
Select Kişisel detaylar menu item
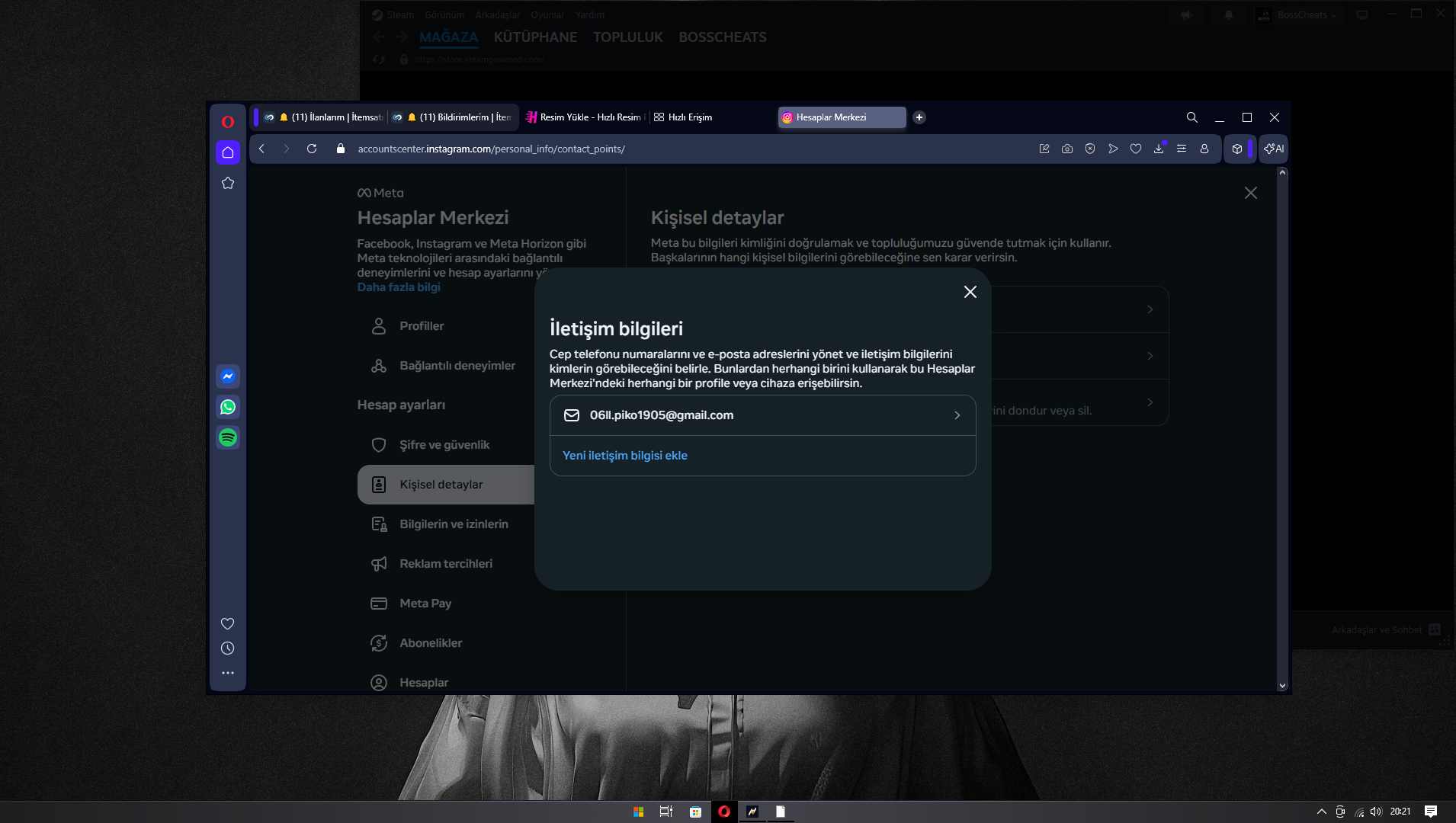(446, 485)
